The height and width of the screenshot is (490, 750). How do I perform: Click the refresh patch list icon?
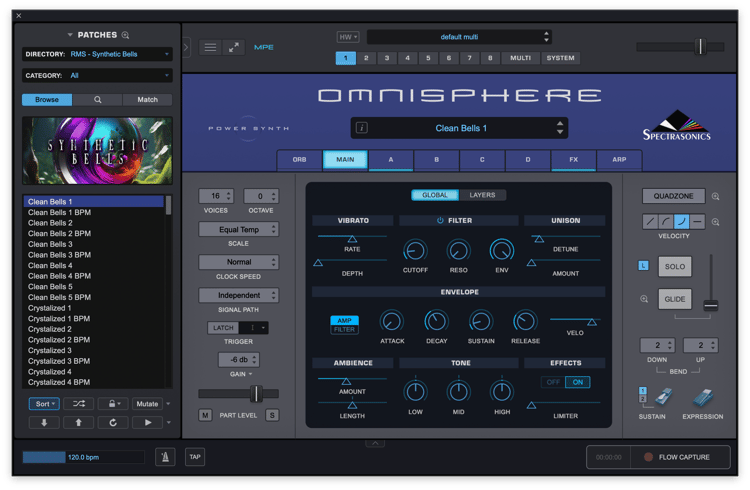[113, 423]
